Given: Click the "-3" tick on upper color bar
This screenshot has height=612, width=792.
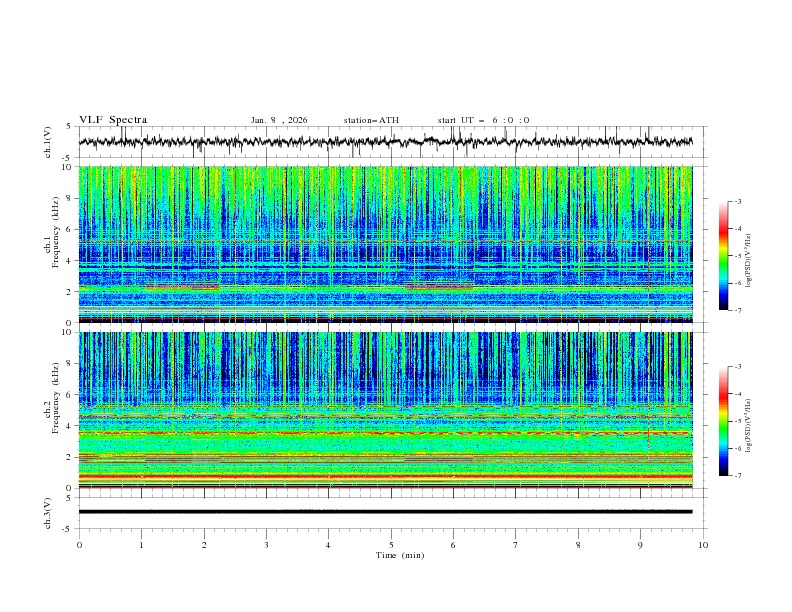Looking at the screenshot, I should (x=738, y=201).
